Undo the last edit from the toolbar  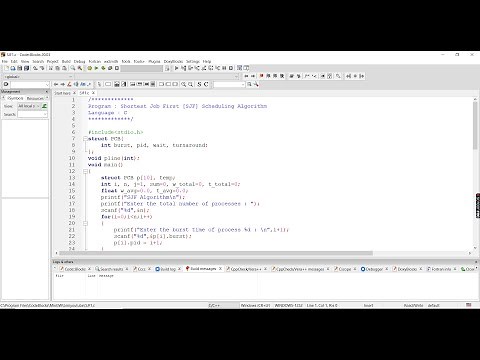coord(35,68)
